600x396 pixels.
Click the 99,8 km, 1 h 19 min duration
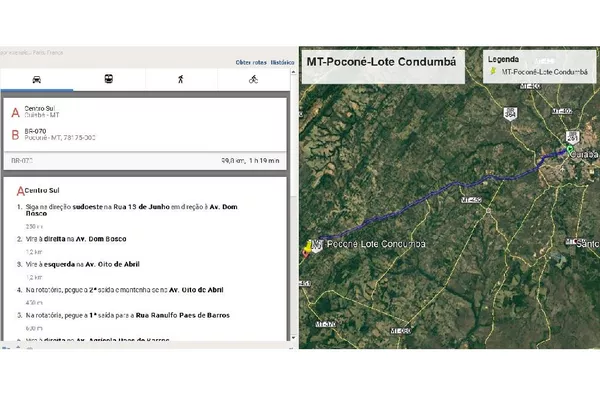click(x=250, y=161)
